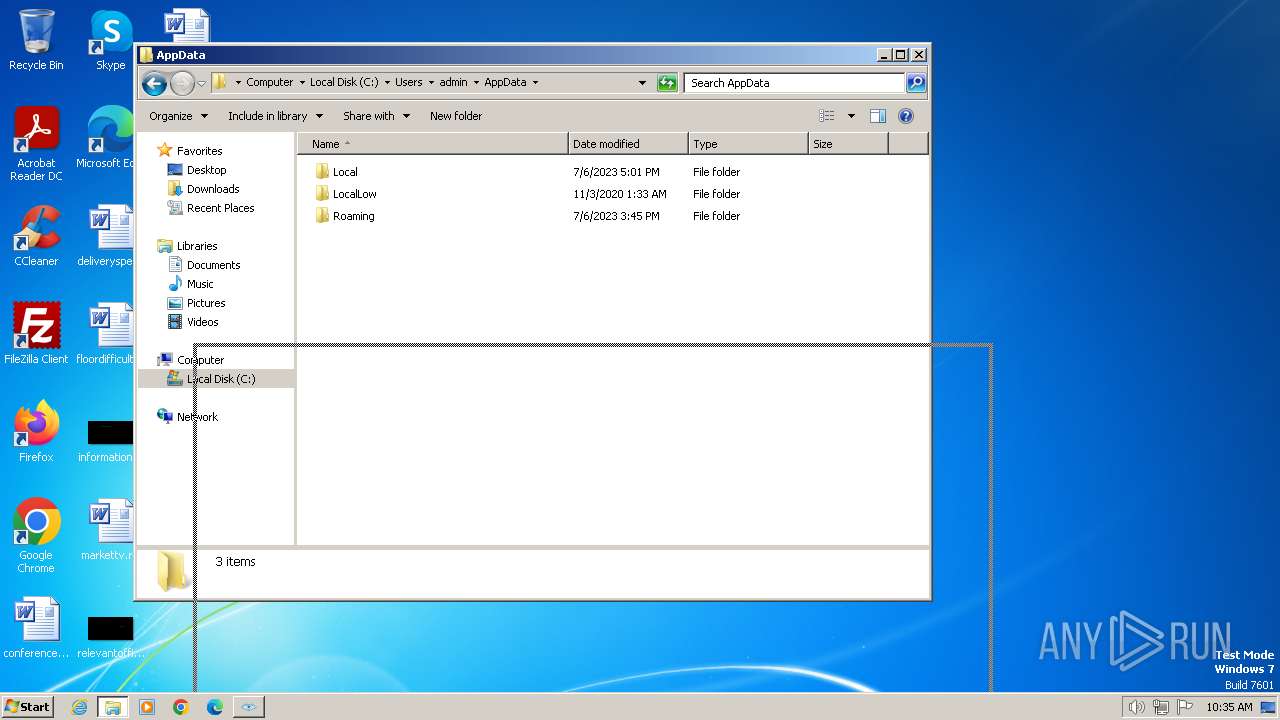The image size is (1280, 720).
Task: Sort by Type column header
Action: pyautogui.click(x=748, y=144)
